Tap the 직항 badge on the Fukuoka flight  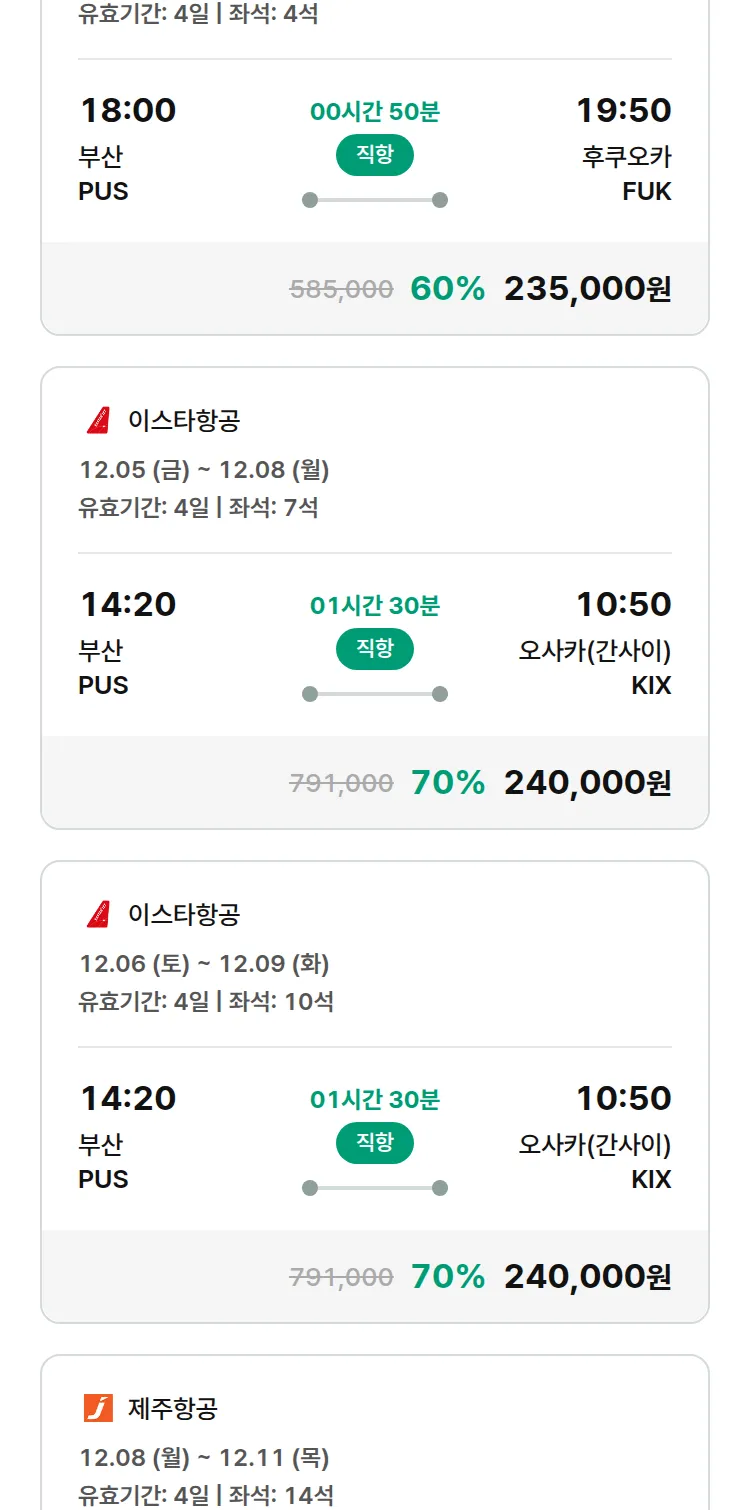(375, 155)
